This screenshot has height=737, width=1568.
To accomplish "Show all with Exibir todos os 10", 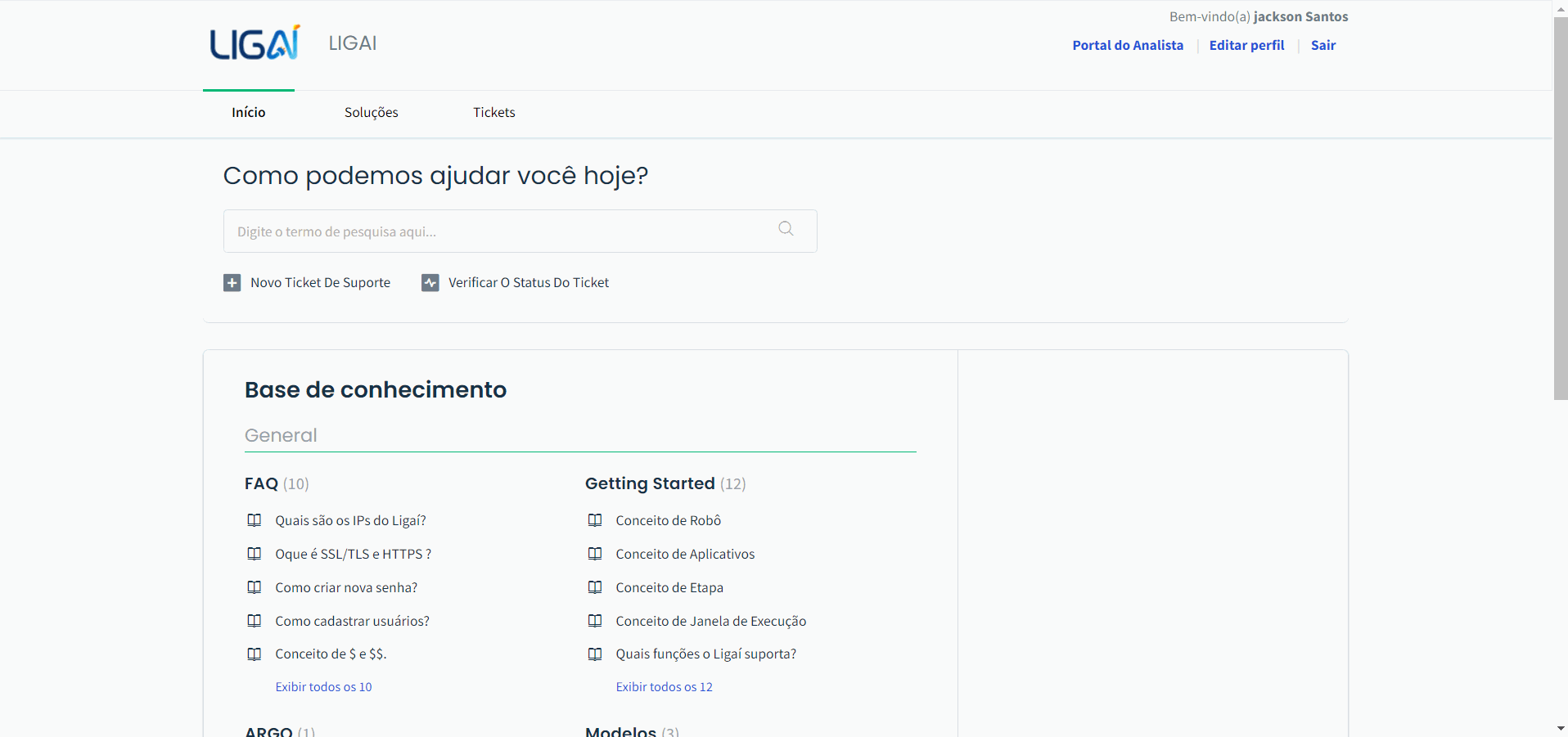I will (x=323, y=687).
